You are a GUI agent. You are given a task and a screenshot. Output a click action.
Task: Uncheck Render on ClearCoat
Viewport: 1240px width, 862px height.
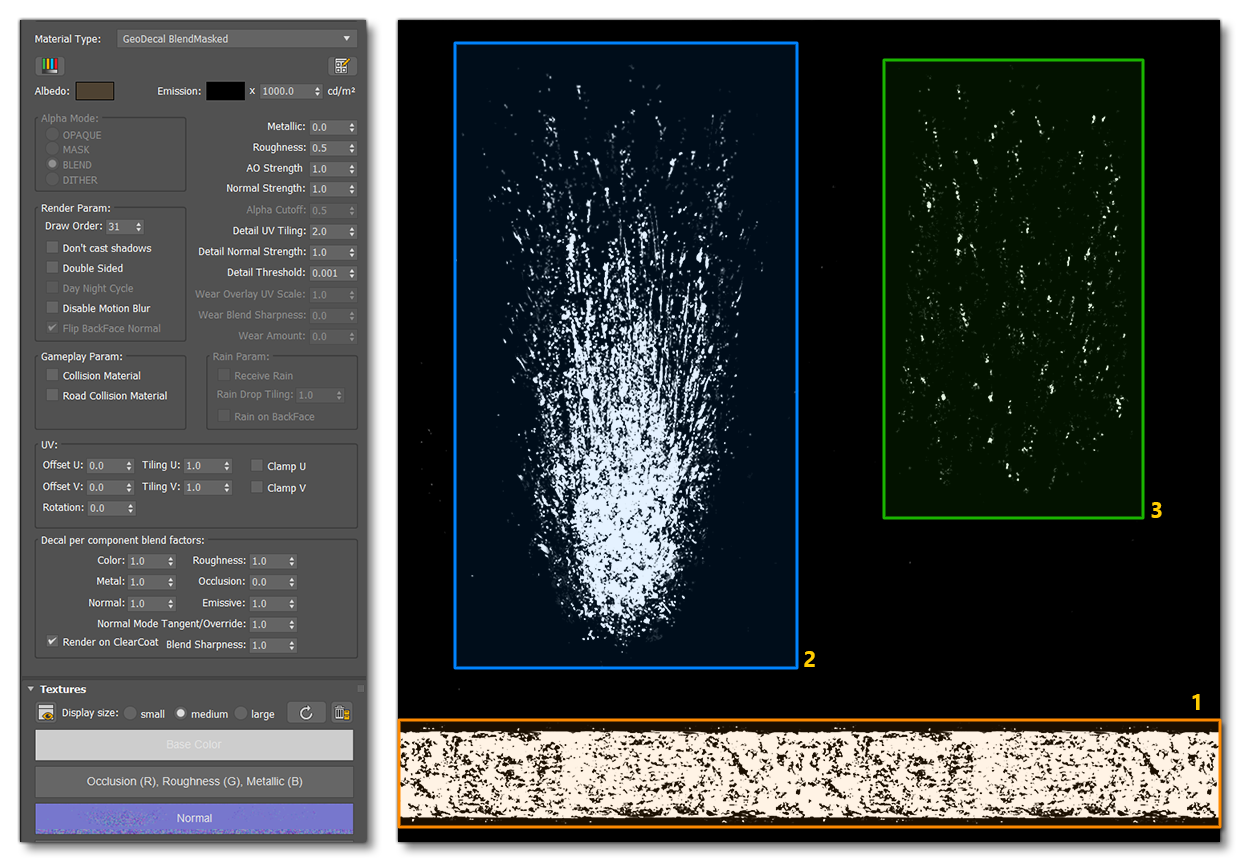tap(51, 641)
